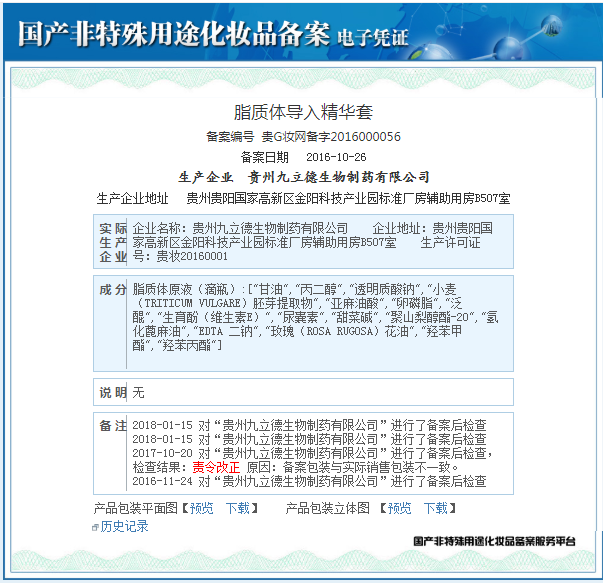Screen dimensions: 603x583
Task: Click footer text 国产非特殊用途化妆品备案服务平台
Action: (494, 541)
